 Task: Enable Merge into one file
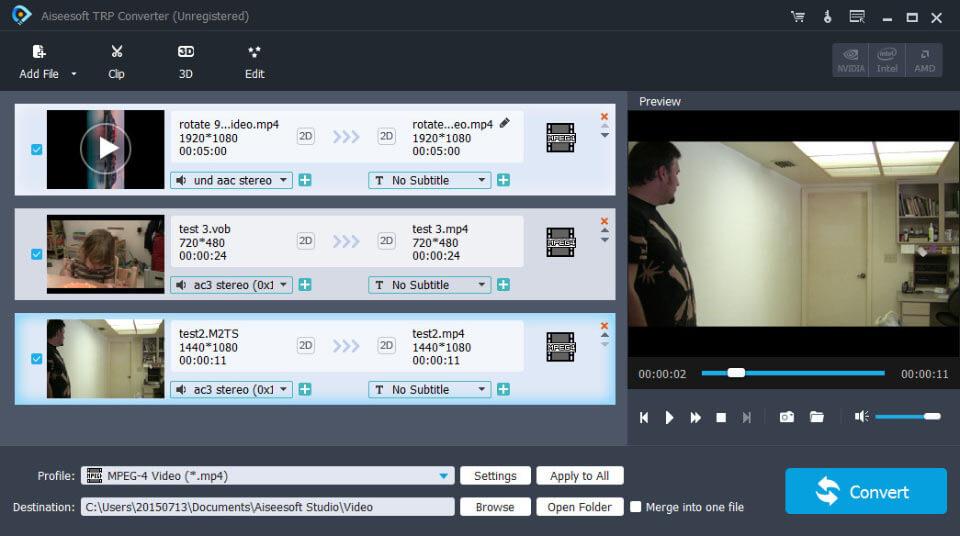[636, 507]
